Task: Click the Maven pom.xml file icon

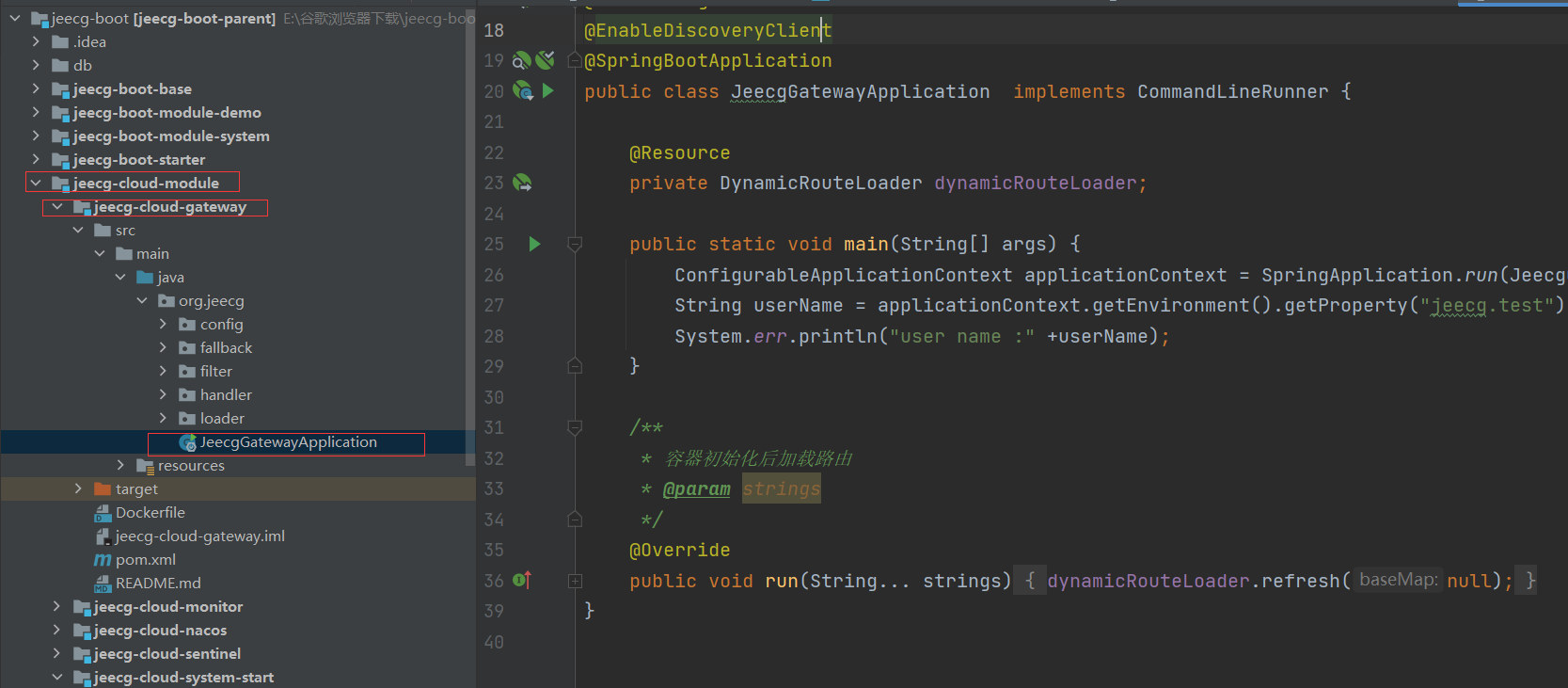Action: pos(103,560)
